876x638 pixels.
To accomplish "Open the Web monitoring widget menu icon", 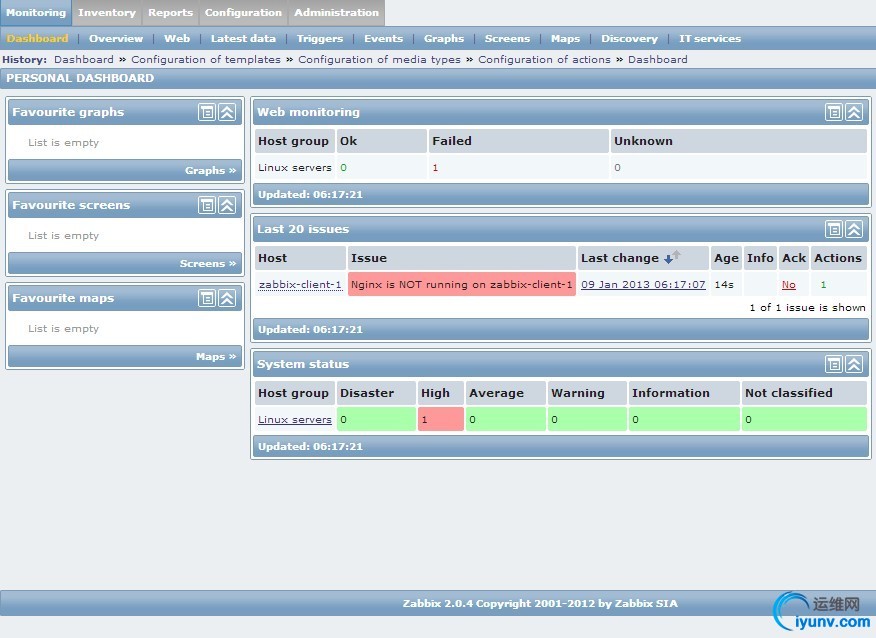I will 834,112.
